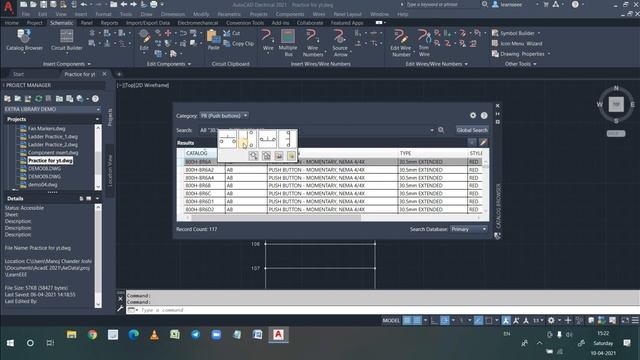Open the Catalog Browser tool
640x360 pixels.
pyautogui.click(x=24, y=40)
